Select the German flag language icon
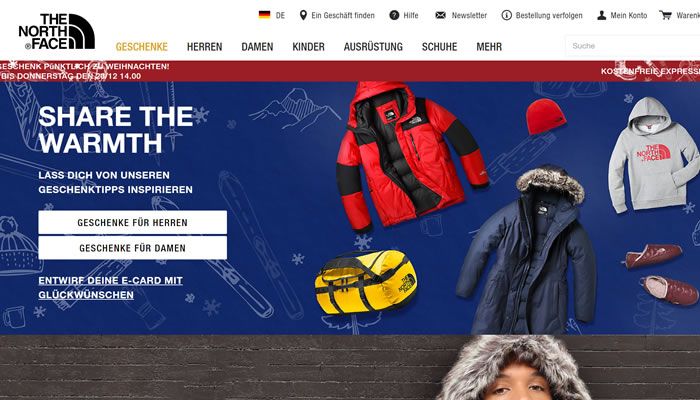 pyautogui.click(x=264, y=15)
